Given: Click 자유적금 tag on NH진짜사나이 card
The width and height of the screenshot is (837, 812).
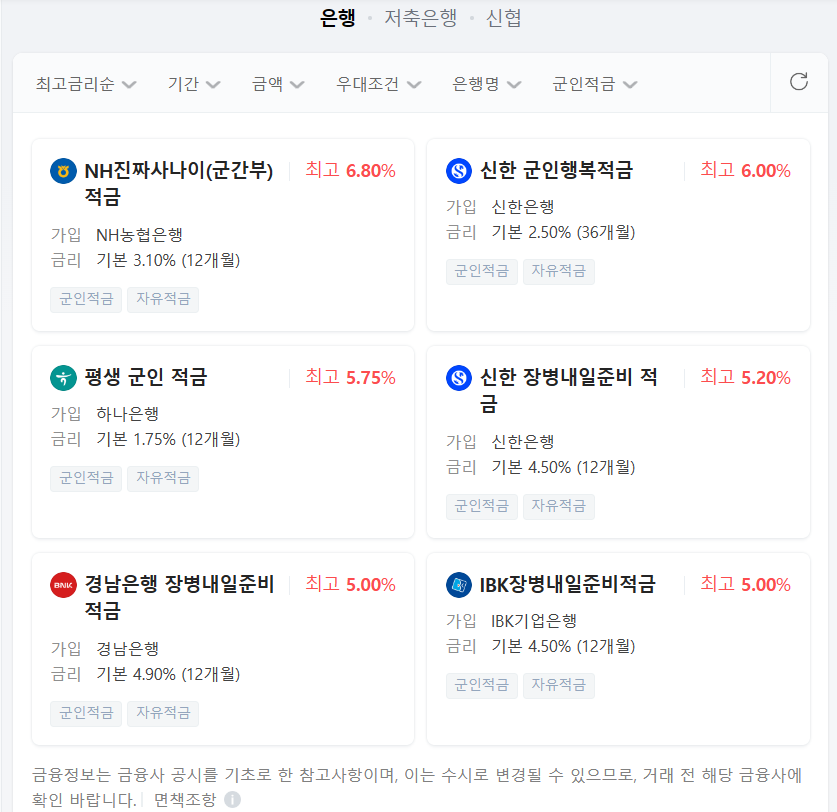Looking at the screenshot, I should [163, 299].
